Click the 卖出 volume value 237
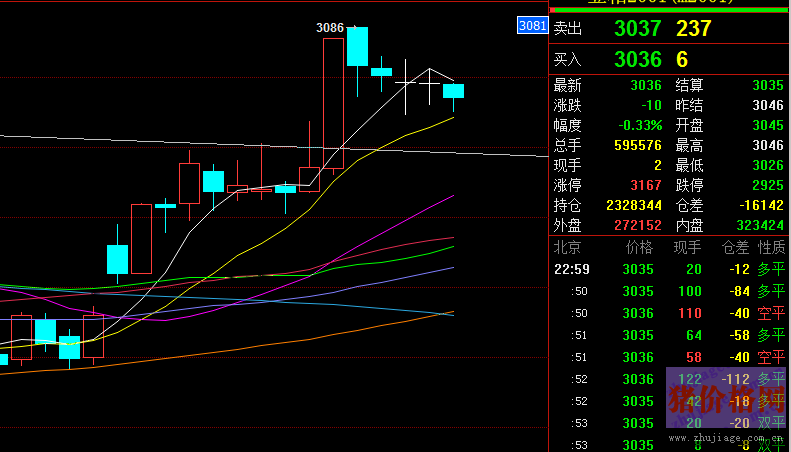Image resolution: width=791 pixels, height=452 pixels. (x=693, y=29)
